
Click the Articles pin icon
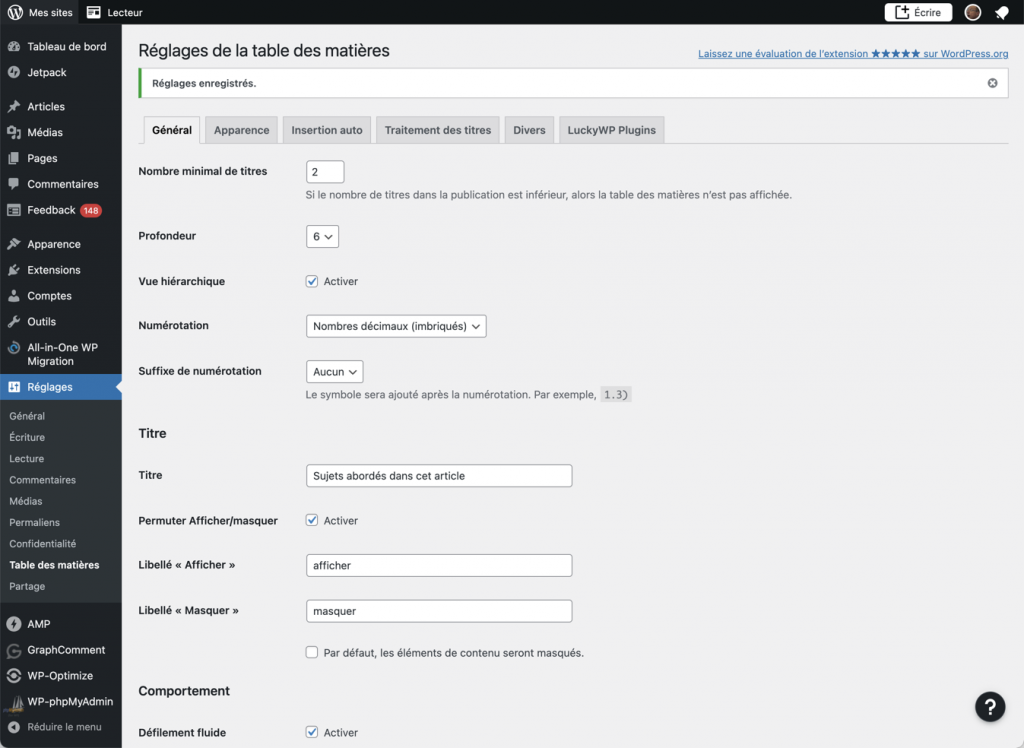14,106
